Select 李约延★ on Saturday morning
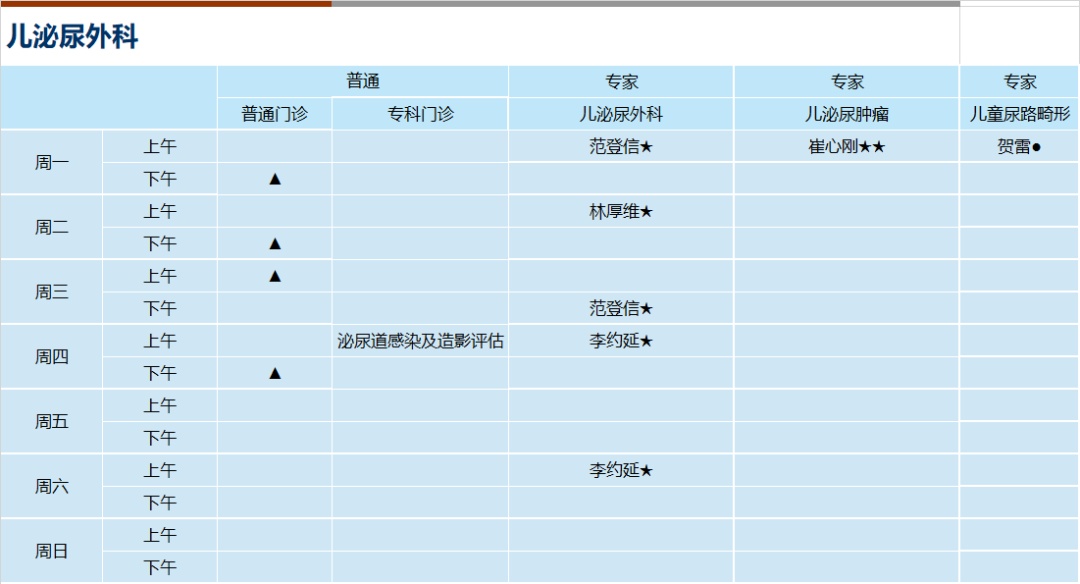Viewport: 1080px width, 584px height. 621,470
